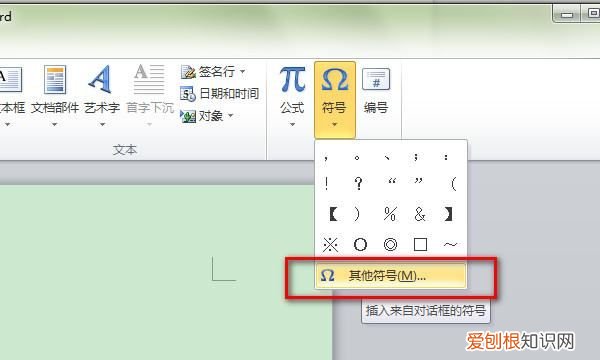Expand the 文本框 dropdown arrow

[7, 124]
